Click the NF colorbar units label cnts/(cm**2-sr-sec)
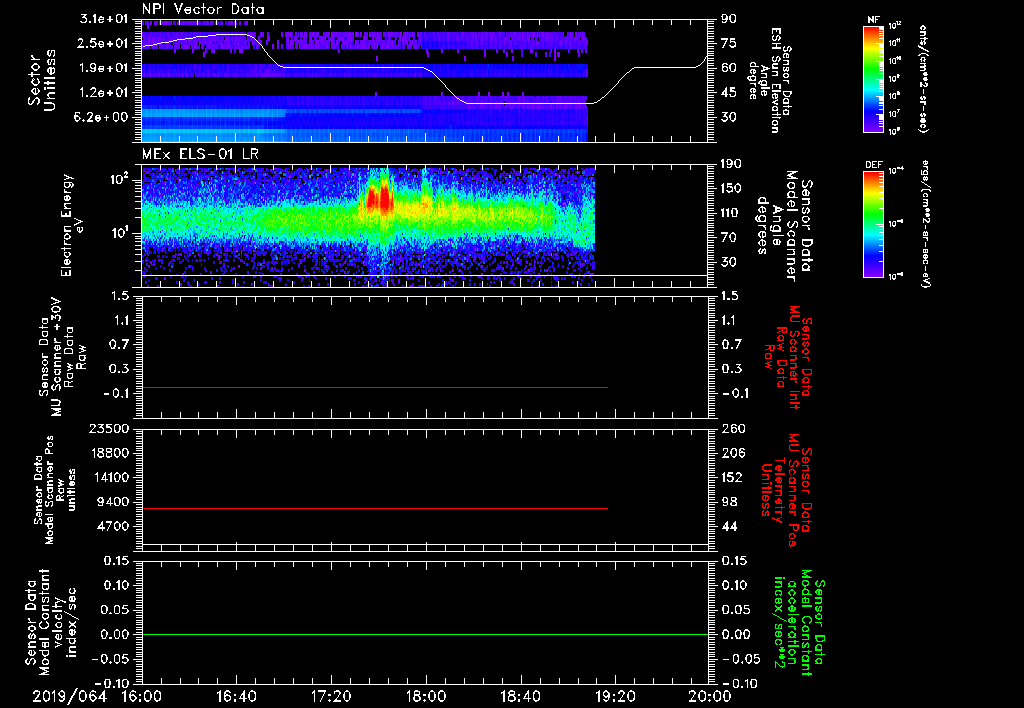This screenshot has width=1024, height=708. (x=923, y=79)
